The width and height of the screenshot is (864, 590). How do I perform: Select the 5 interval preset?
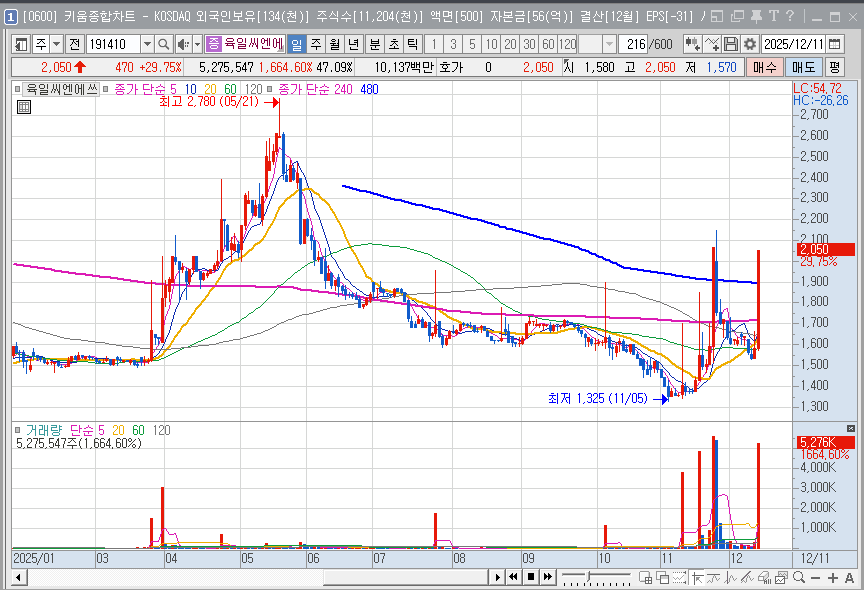[x=472, y=44]
